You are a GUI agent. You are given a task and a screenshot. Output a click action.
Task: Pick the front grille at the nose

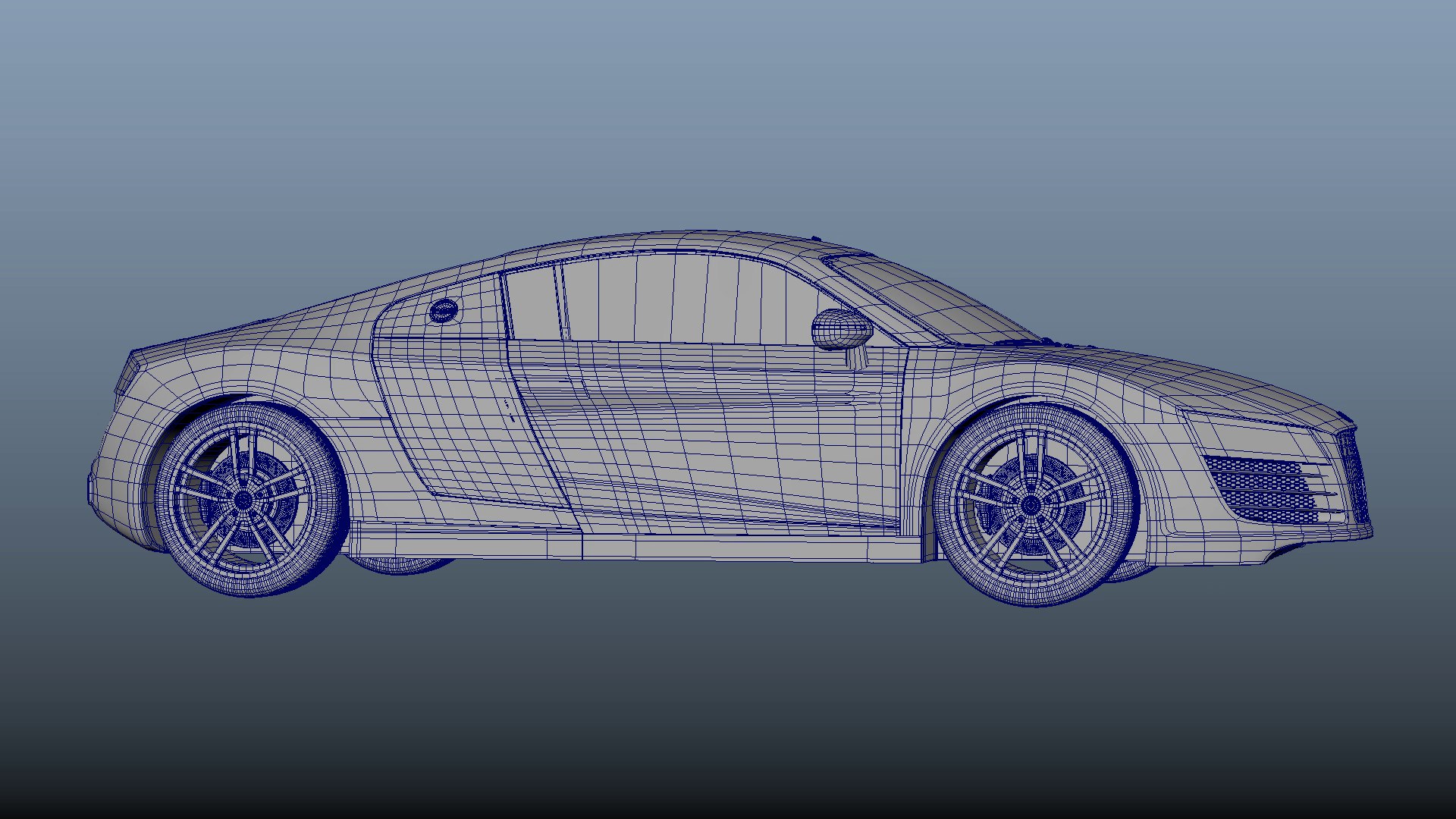[1354, 476]
